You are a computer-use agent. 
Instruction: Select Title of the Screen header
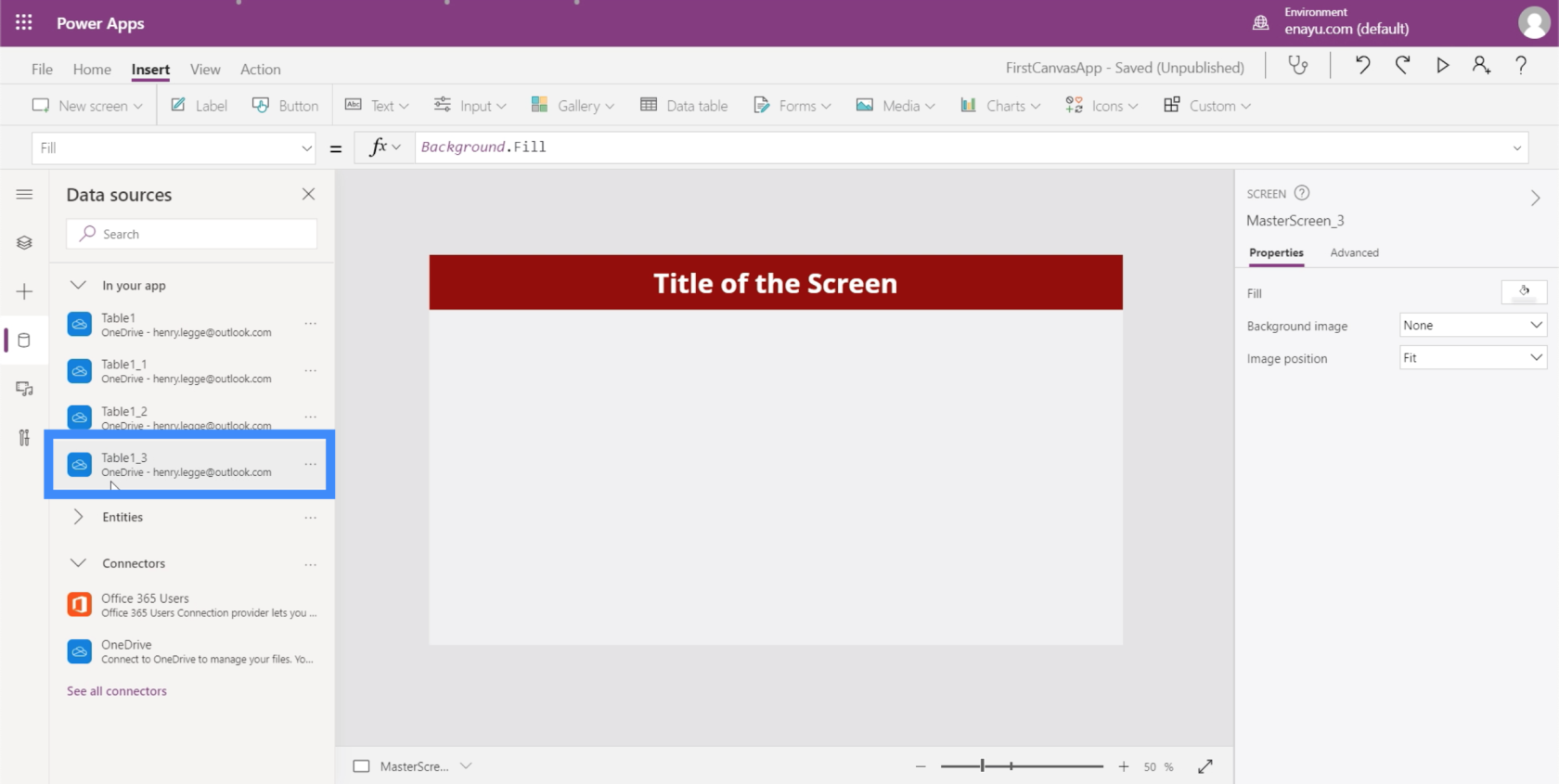point(775,282)
